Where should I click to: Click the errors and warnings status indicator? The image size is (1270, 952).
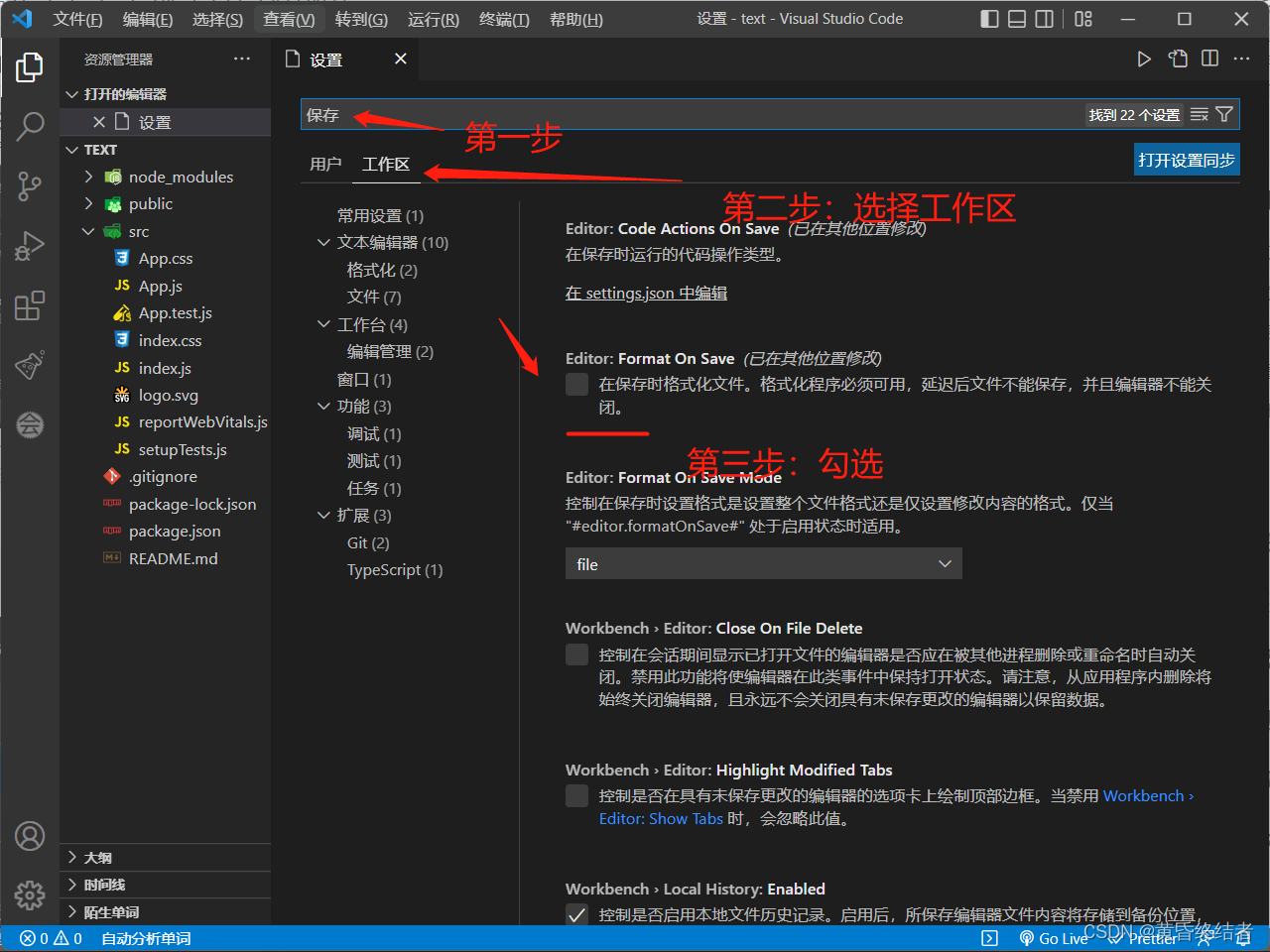51,938
